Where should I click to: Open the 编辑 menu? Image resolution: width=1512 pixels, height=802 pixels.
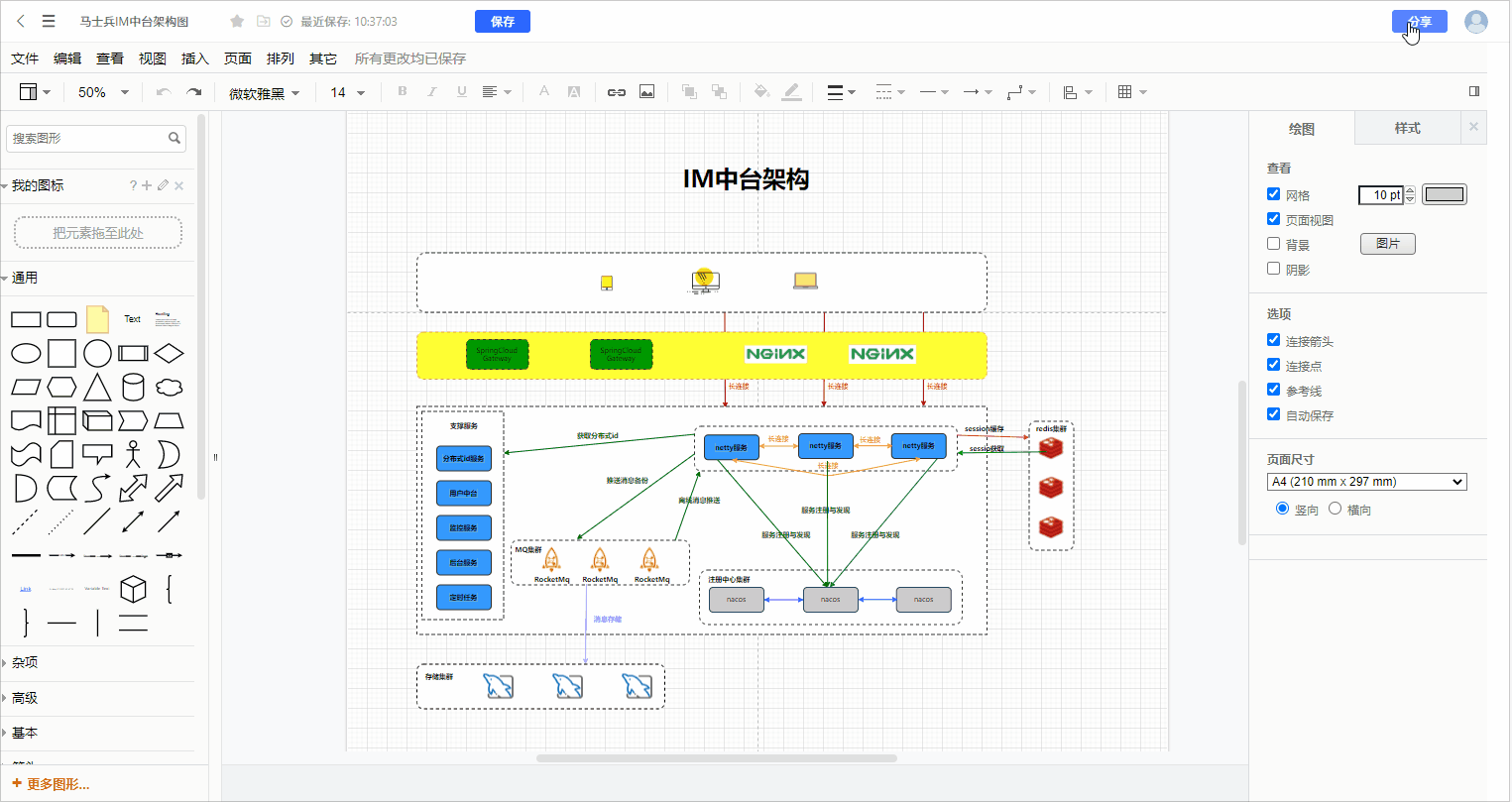tap(67, 58)
